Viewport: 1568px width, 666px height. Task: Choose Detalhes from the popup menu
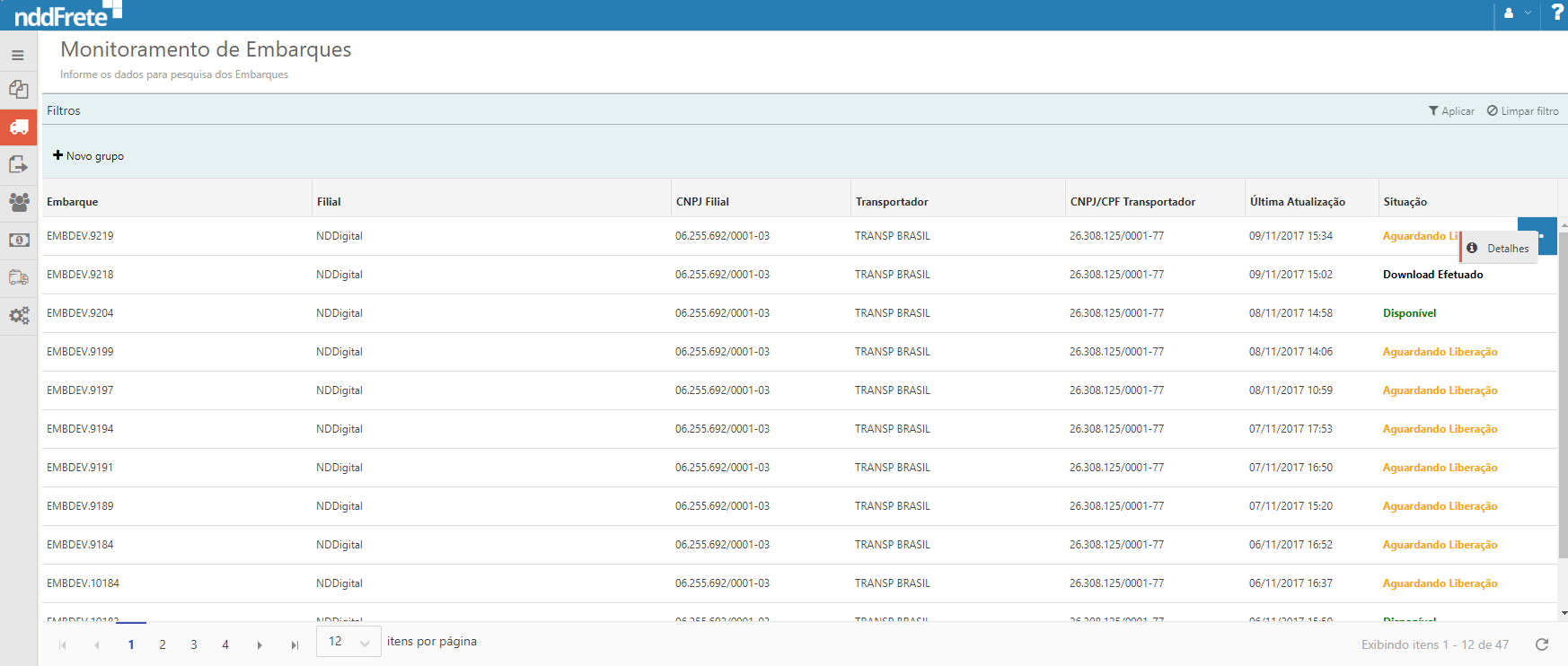pos(1499,249)
